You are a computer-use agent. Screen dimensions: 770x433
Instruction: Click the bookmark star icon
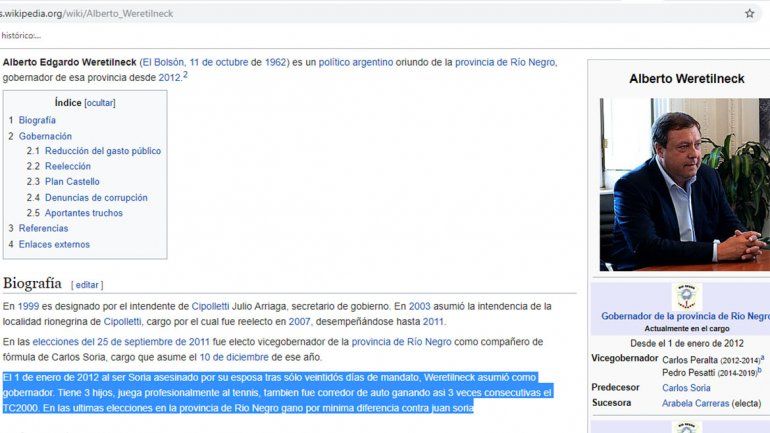point(749,13)
